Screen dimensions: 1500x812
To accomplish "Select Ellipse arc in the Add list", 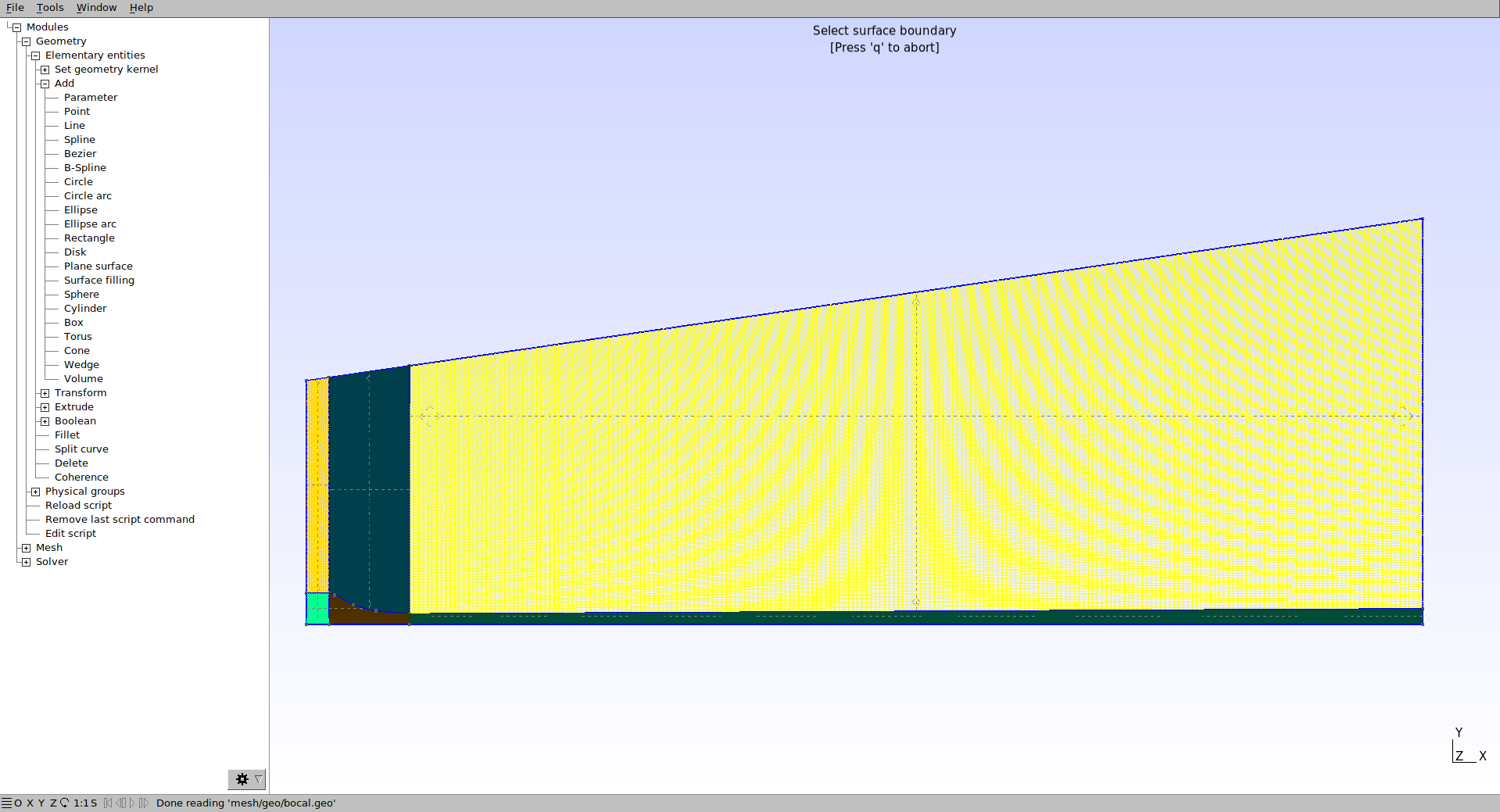I will (90, 224).
